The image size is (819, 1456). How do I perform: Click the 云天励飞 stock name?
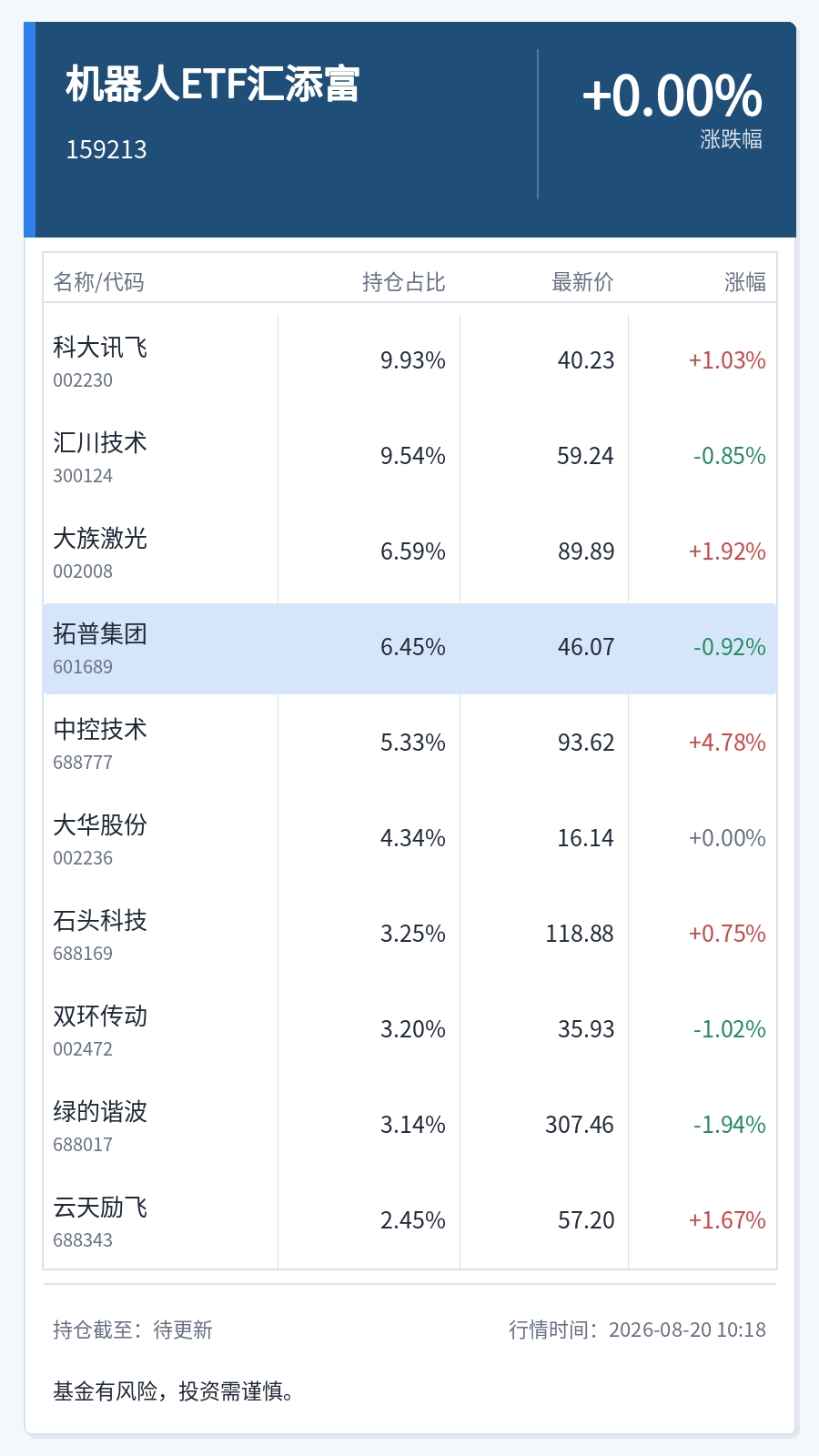[x=100, y=1208]
